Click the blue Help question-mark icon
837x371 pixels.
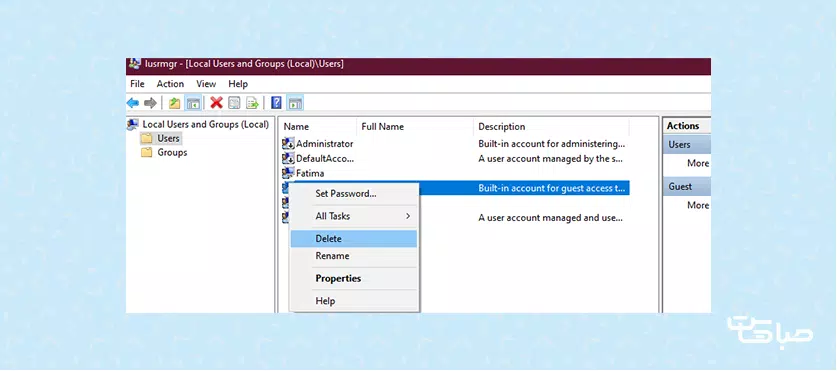click(277, 103)
